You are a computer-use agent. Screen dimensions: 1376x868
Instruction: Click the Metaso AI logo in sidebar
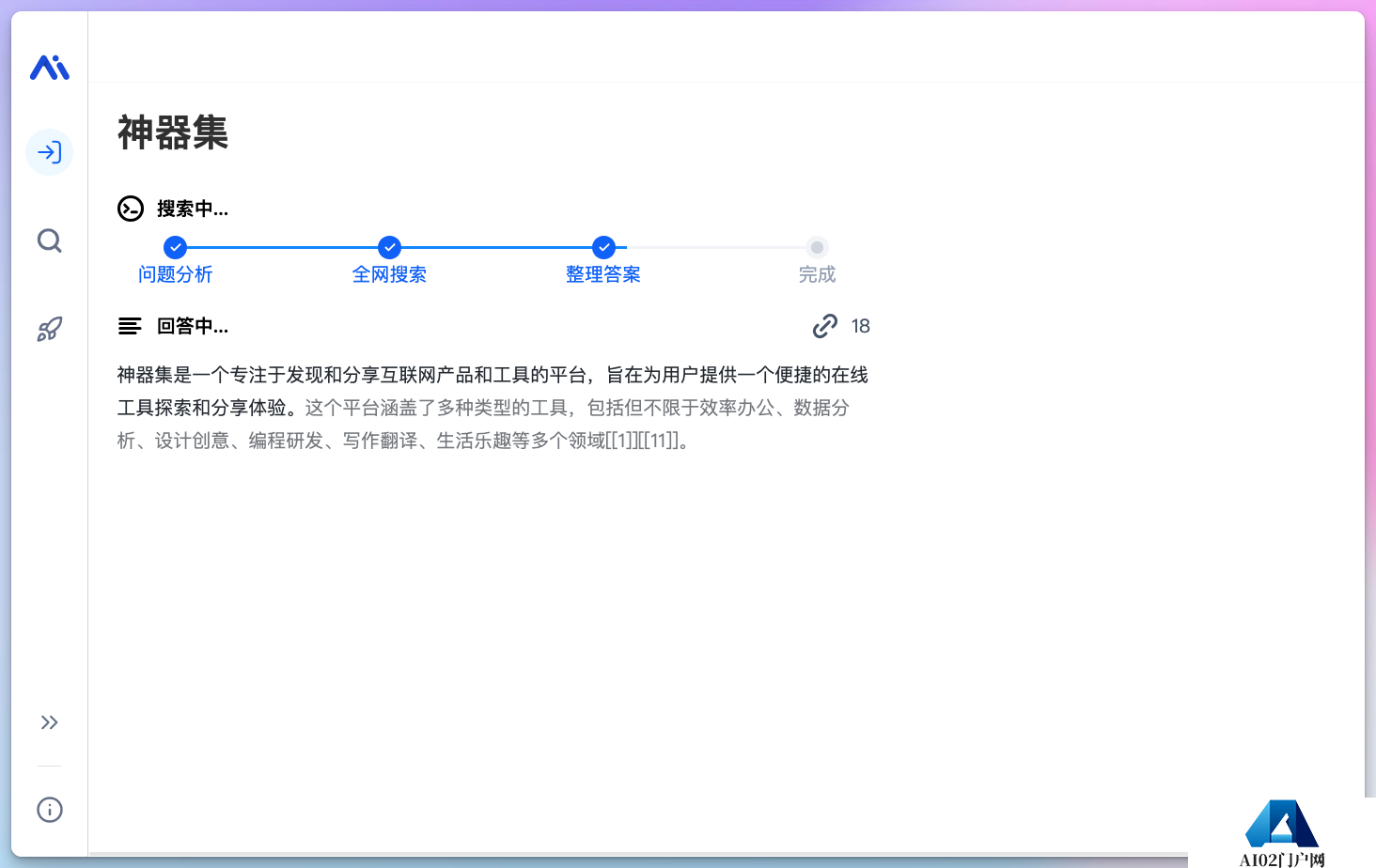pos(50,68)
